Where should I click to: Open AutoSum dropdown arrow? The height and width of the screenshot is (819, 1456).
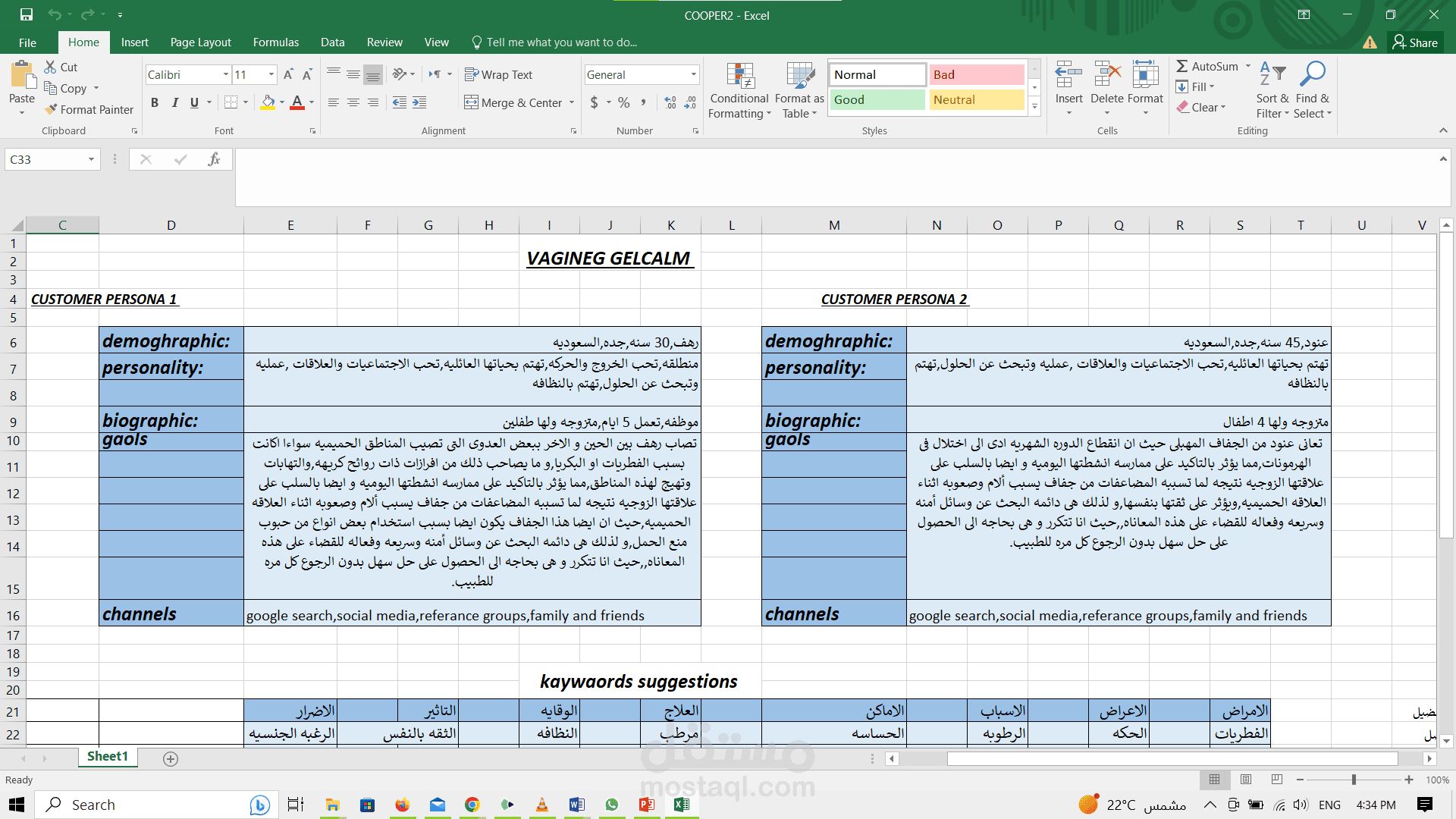pos(1248,67)
